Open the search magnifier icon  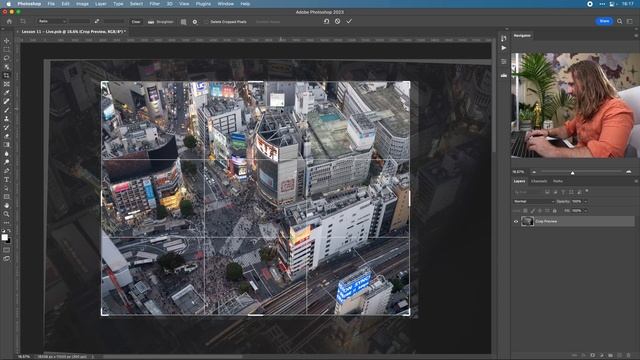coord(620,21)
